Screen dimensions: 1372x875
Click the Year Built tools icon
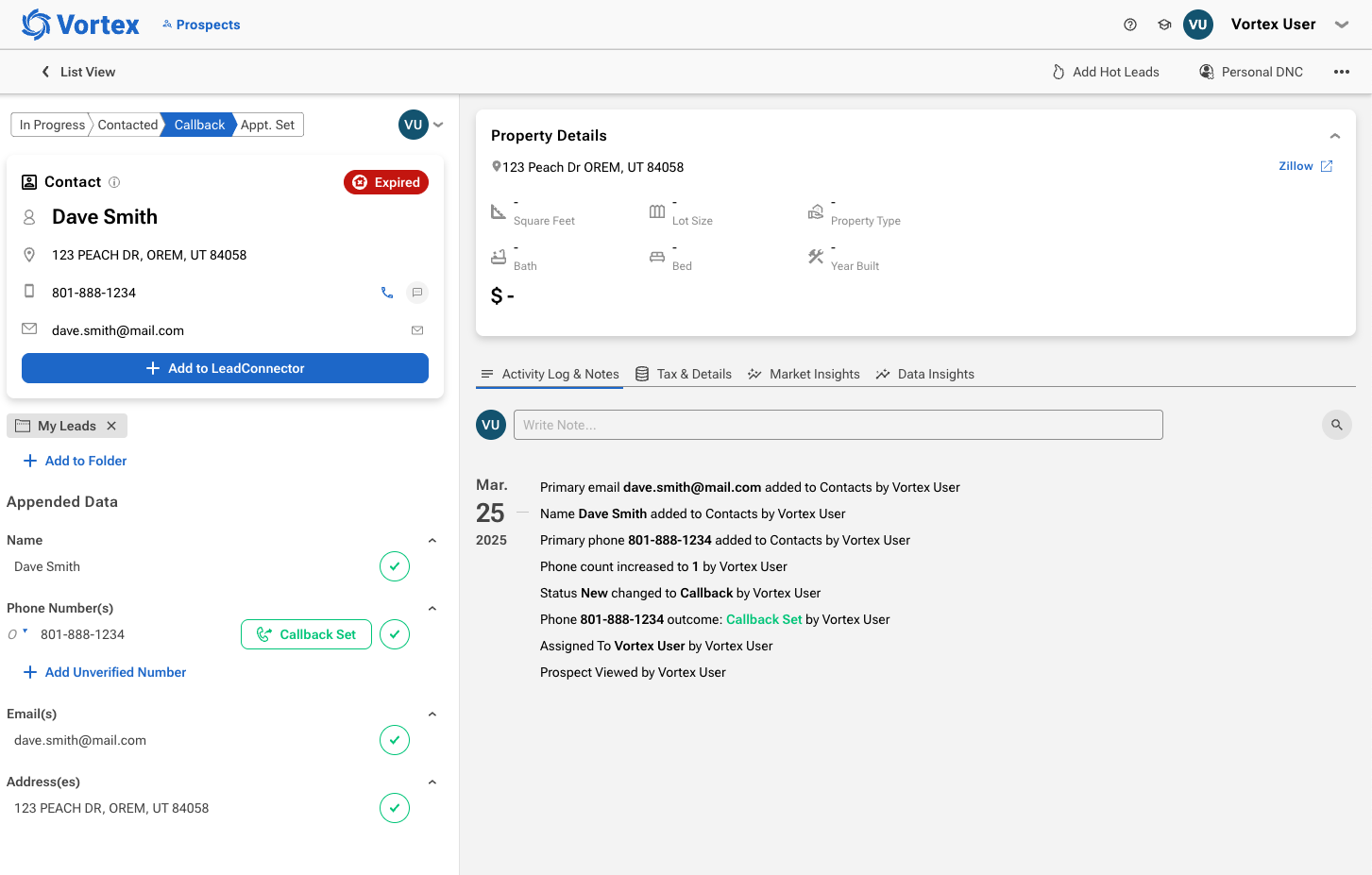point(816,257)
